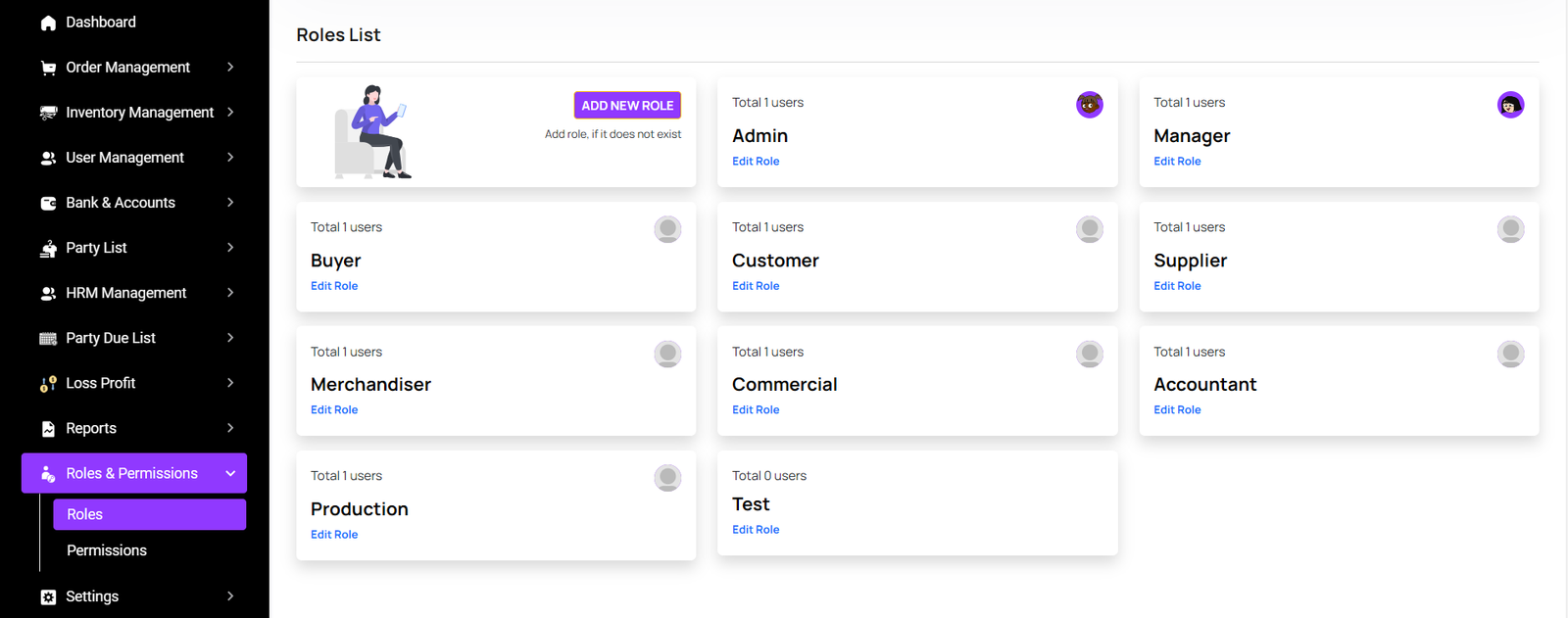This screenshot has height=618, width=1568.
Task: Collapse the Roles & Permissions section
Action: [x=230, y=474]
